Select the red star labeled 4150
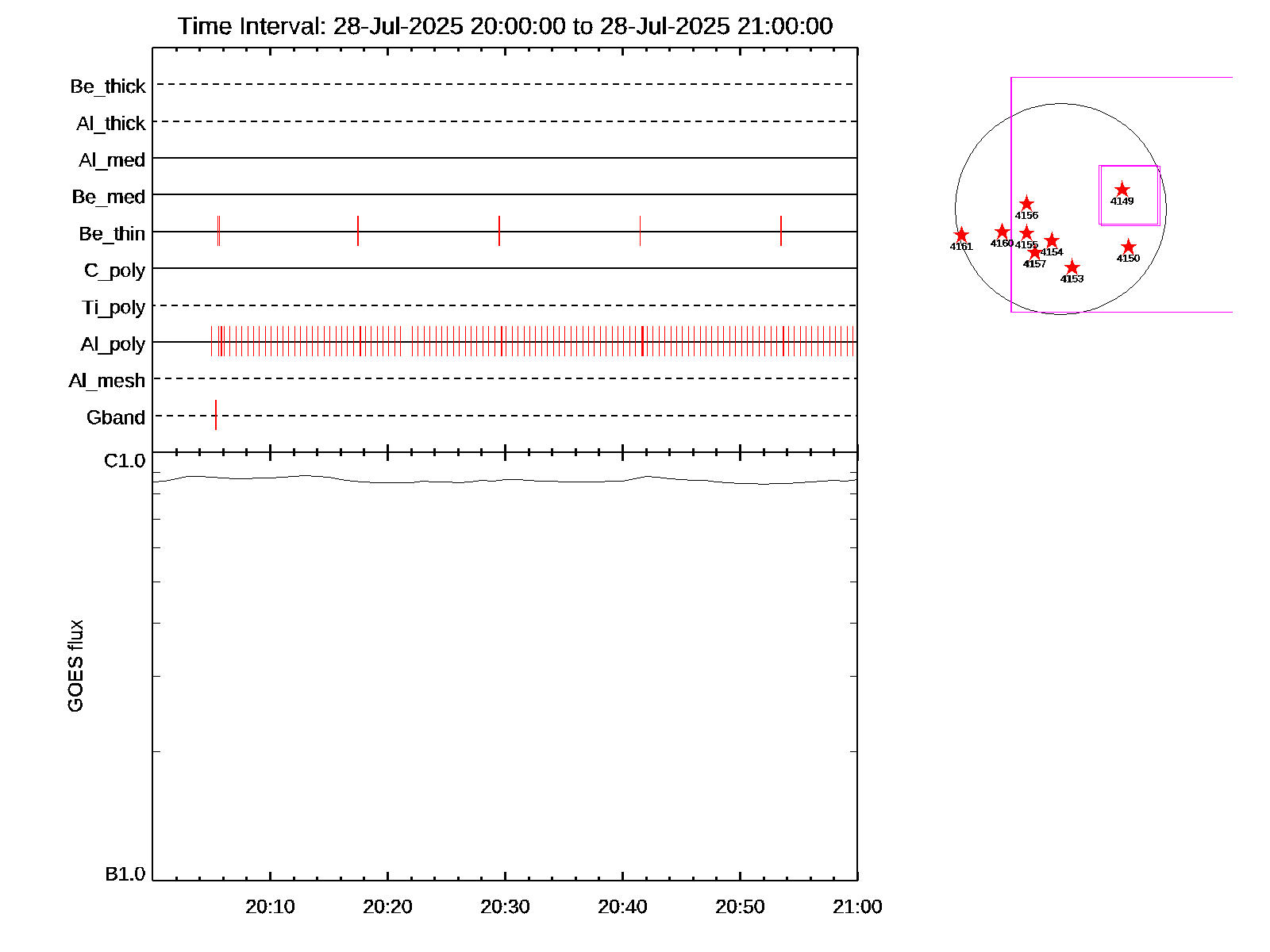Viewport: 1270px width, 952px height. [1128, 247]
